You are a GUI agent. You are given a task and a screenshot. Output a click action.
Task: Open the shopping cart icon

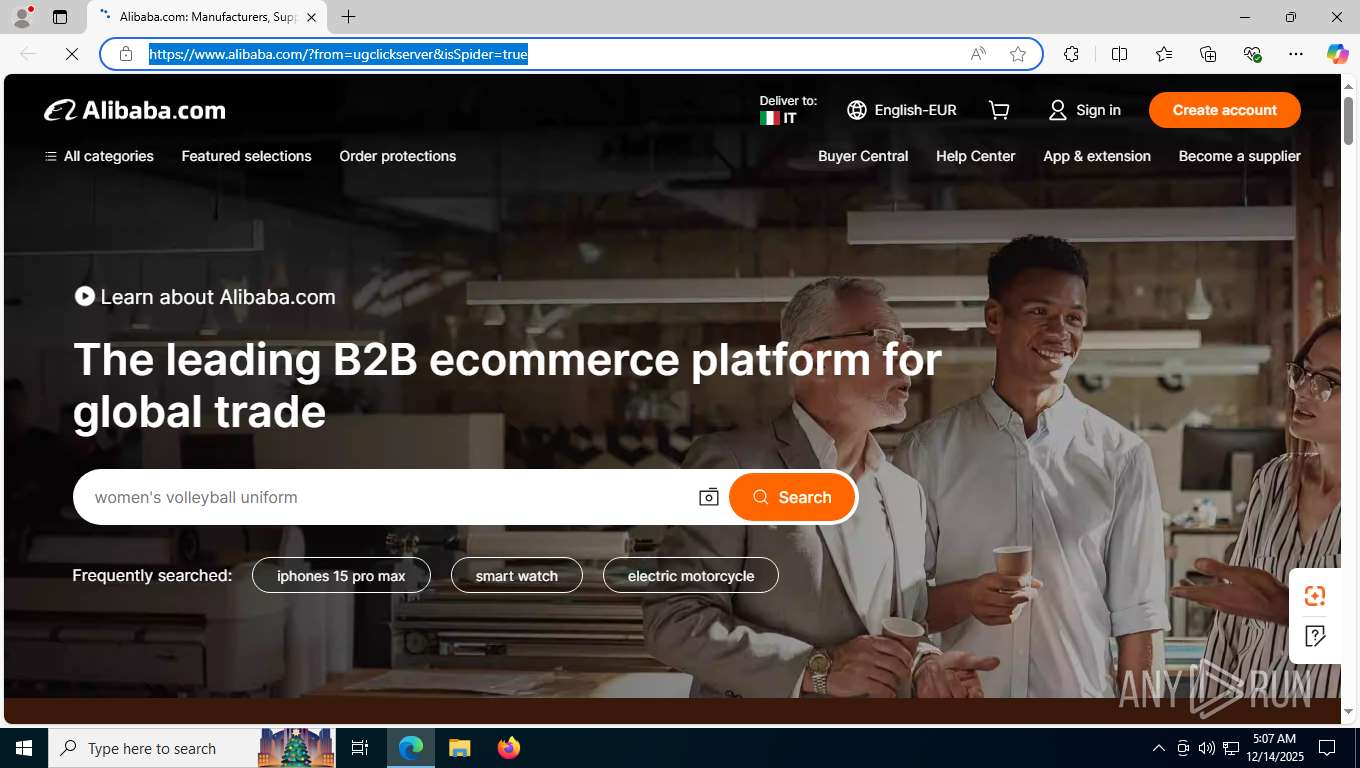(999, 110)
